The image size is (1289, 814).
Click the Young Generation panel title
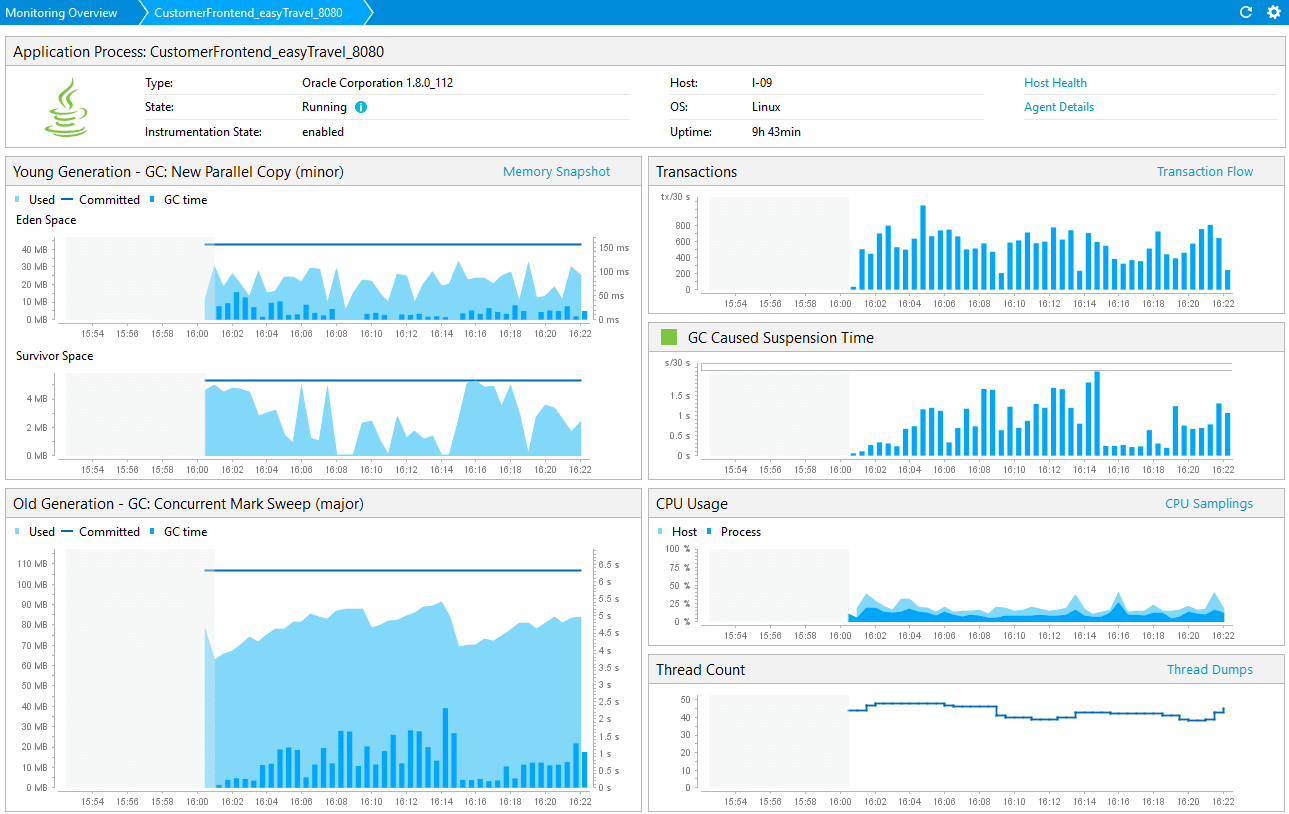(178, 172)
